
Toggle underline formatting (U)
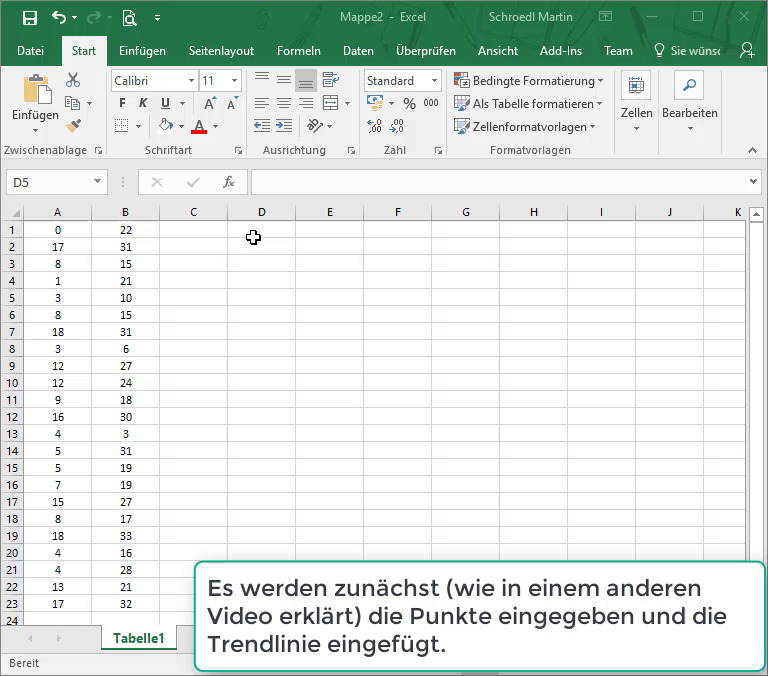click(166, 103)
